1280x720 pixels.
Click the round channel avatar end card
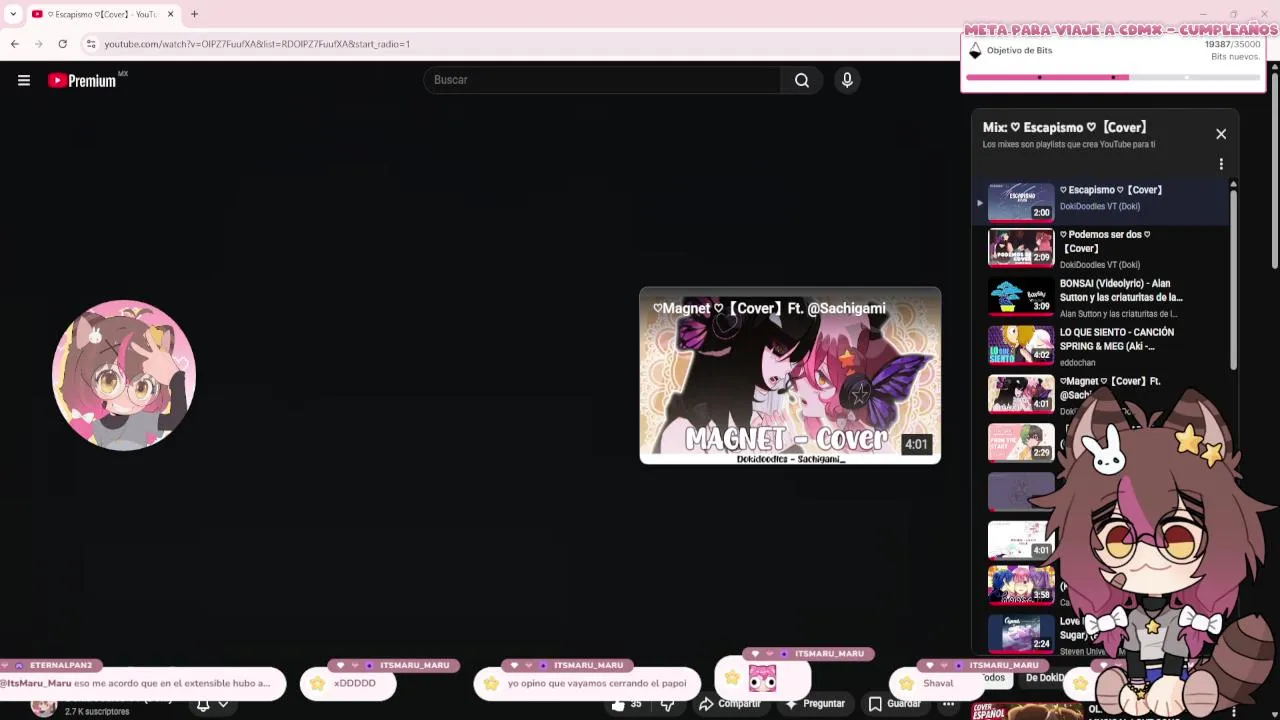[x=124, y=375]
